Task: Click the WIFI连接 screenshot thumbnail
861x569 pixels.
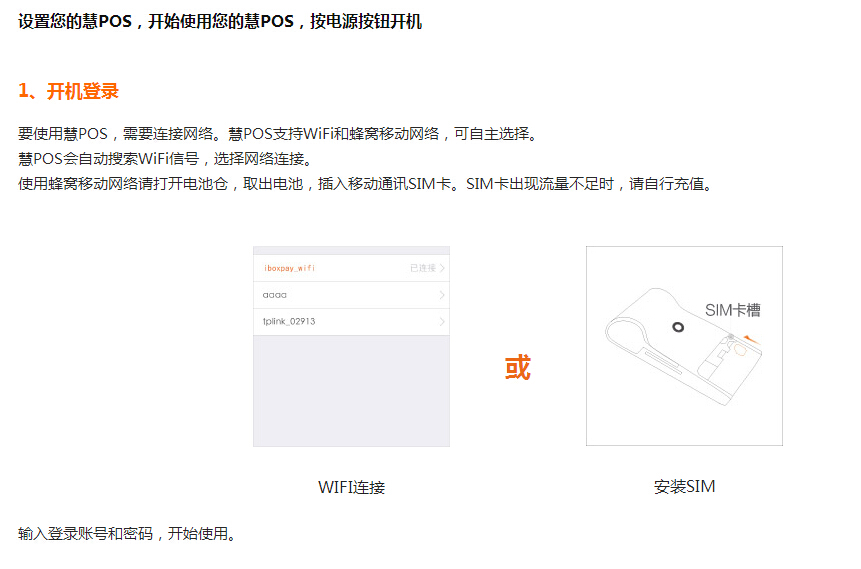Action: pos(351,346)
